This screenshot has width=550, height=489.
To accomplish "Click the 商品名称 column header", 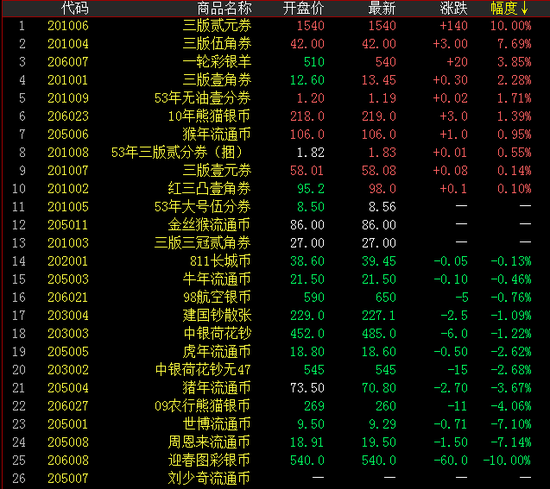I will (224, 8).
